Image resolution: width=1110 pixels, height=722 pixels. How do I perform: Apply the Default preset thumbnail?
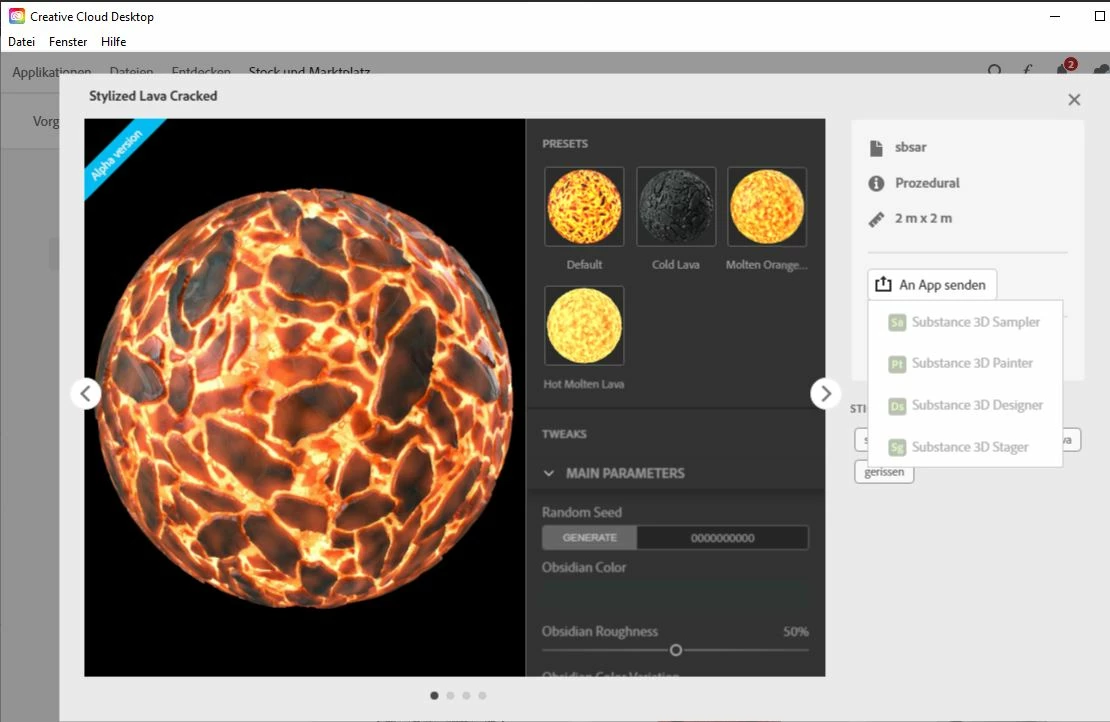click(x=584, y=207)
